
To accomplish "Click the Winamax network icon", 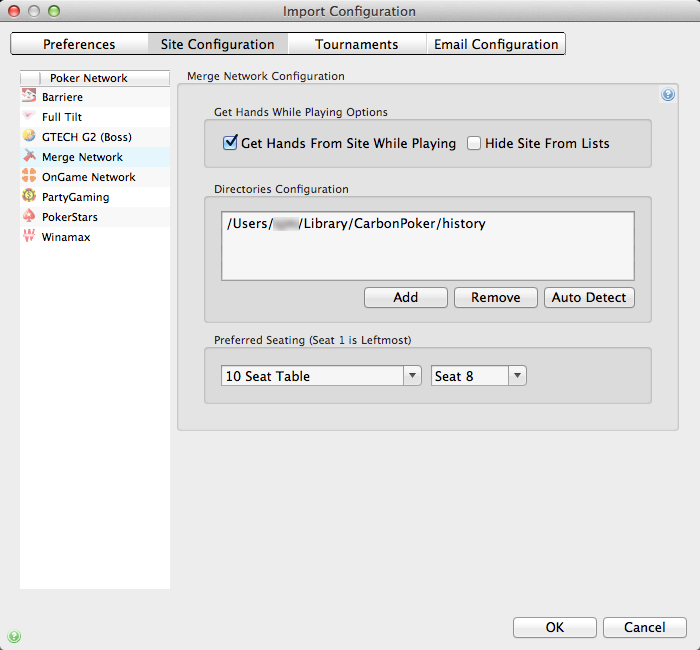I will [29, 236].
